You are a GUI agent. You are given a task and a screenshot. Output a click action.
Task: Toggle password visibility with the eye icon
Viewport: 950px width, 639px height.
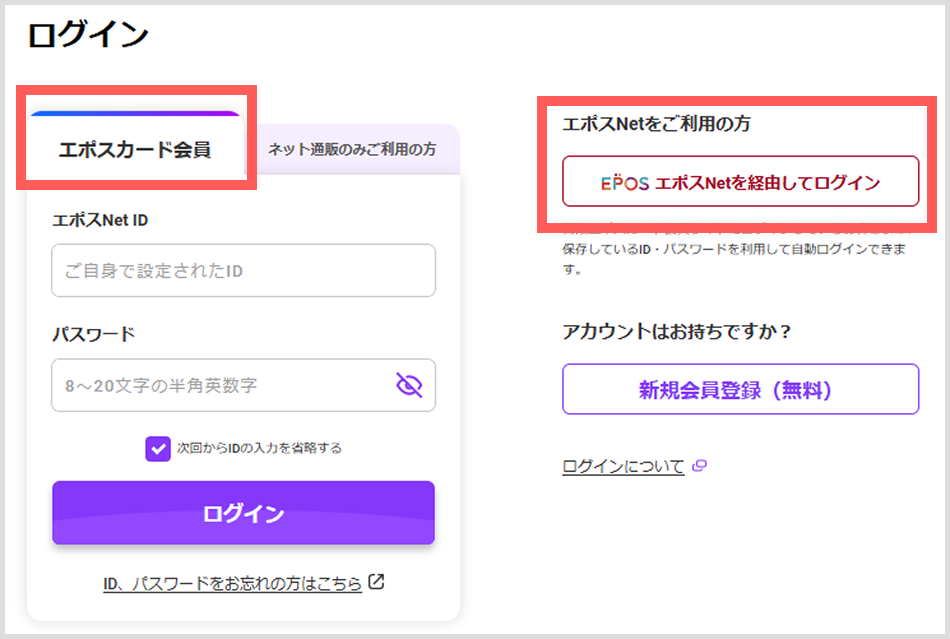point(409,385)
